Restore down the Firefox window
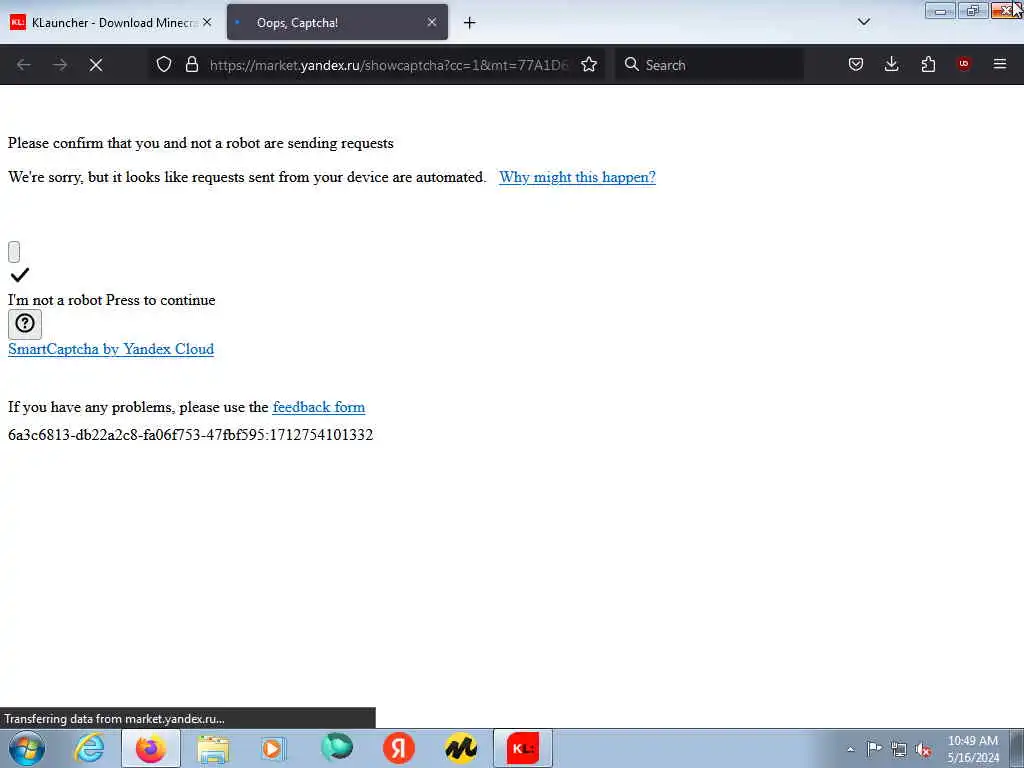 pyautogui.click(x=973, y=10)
